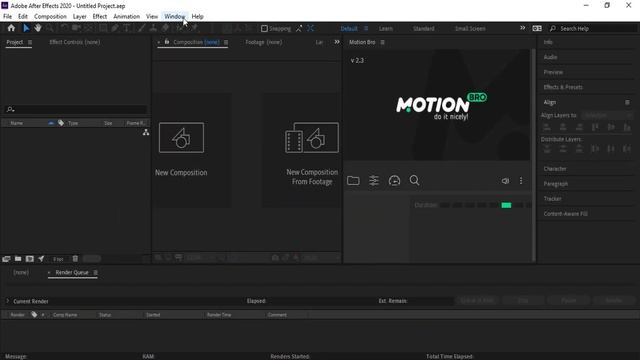Click the New Composition thumbnail icon

pos(181,138)
